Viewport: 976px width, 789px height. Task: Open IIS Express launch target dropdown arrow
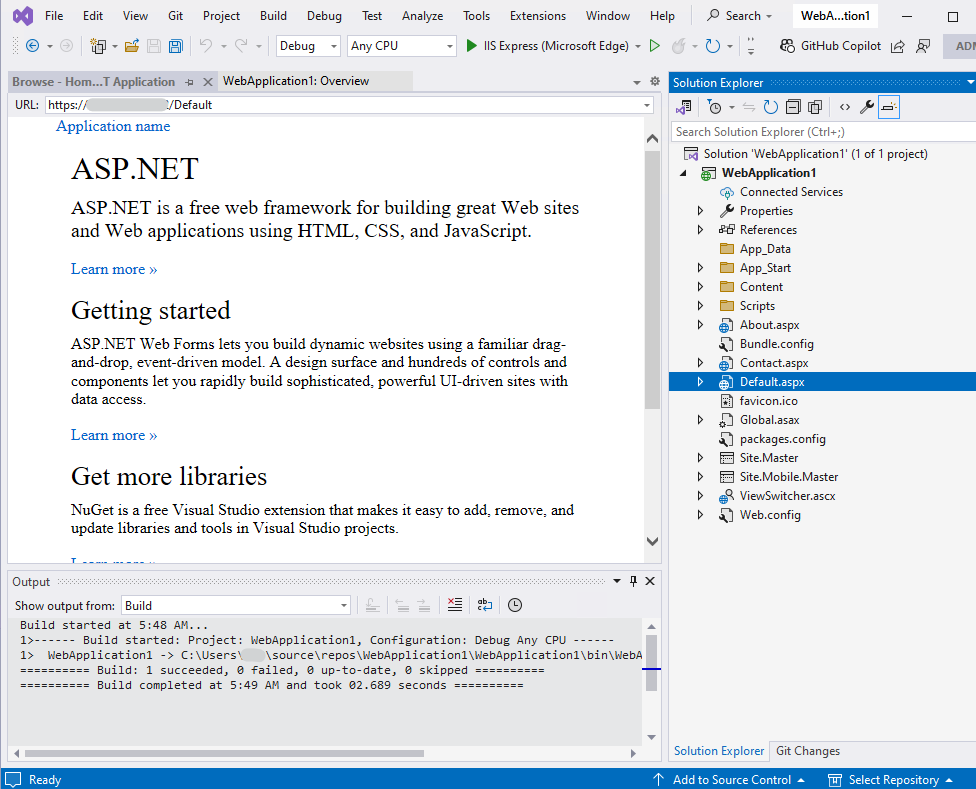(x=638, y=46)
